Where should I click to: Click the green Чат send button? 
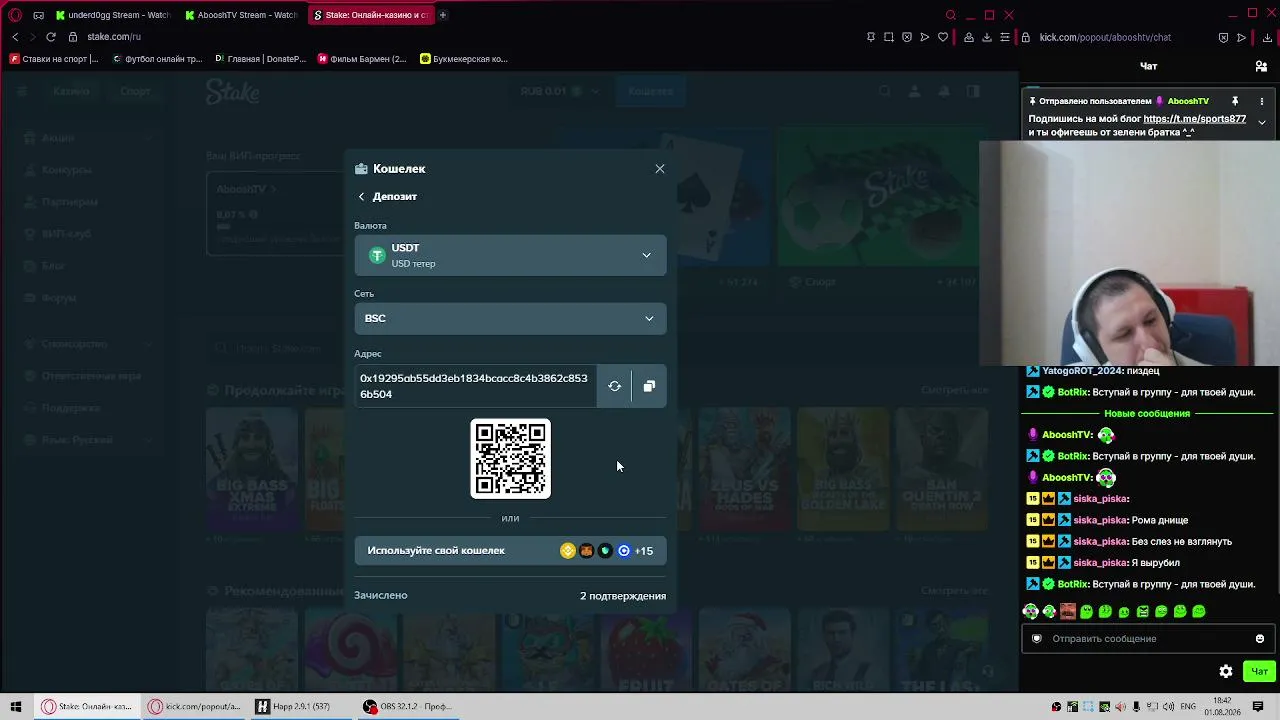tap(1259, 672)
